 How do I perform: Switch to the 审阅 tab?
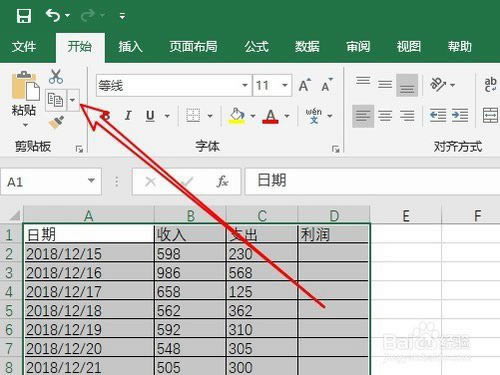pyautogui.click(x=358, y=47)
